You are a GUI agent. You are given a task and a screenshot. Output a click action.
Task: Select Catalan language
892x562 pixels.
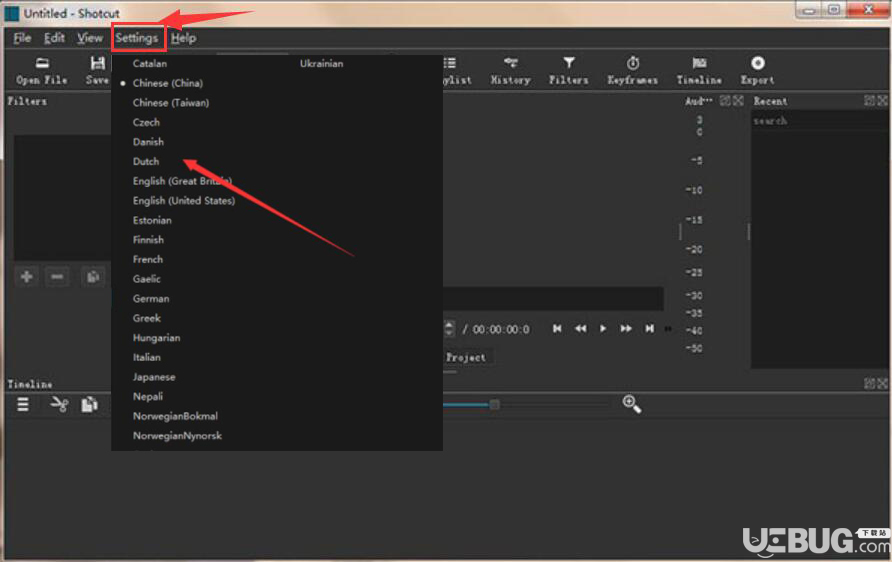click(150, 64)
